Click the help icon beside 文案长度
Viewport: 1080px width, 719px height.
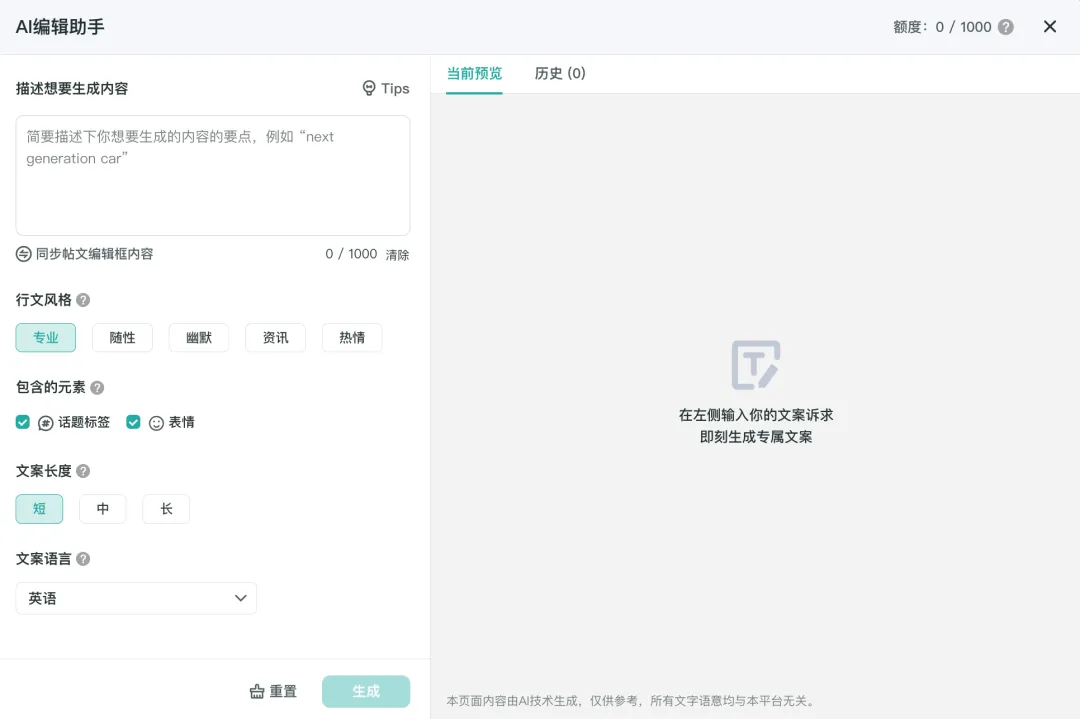(x=82, y=471)
